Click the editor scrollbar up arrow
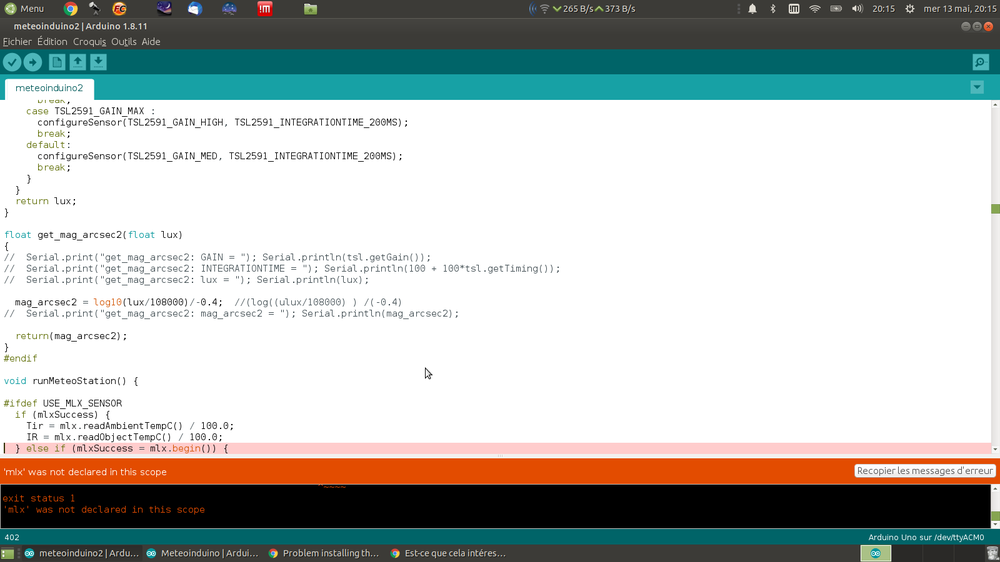Screen dimensions: 1000x562 click(x=995, y=105)
